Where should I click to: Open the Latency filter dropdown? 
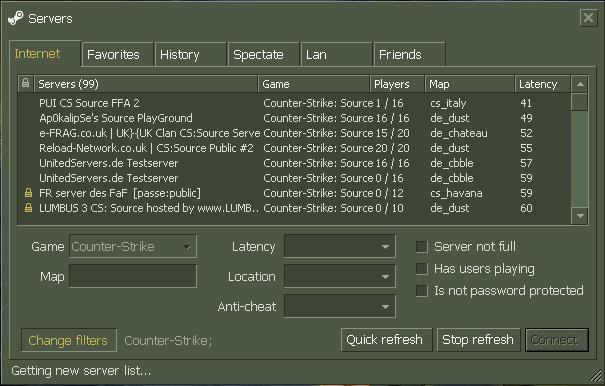coord(340,246)
